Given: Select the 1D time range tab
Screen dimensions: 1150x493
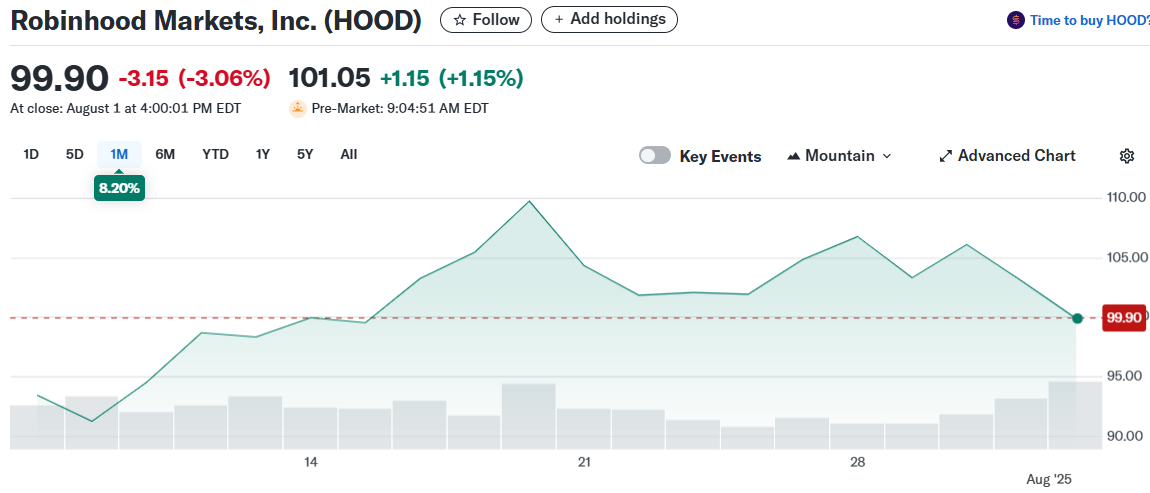Looking at the screenshot, I should (x=31, y=154).
